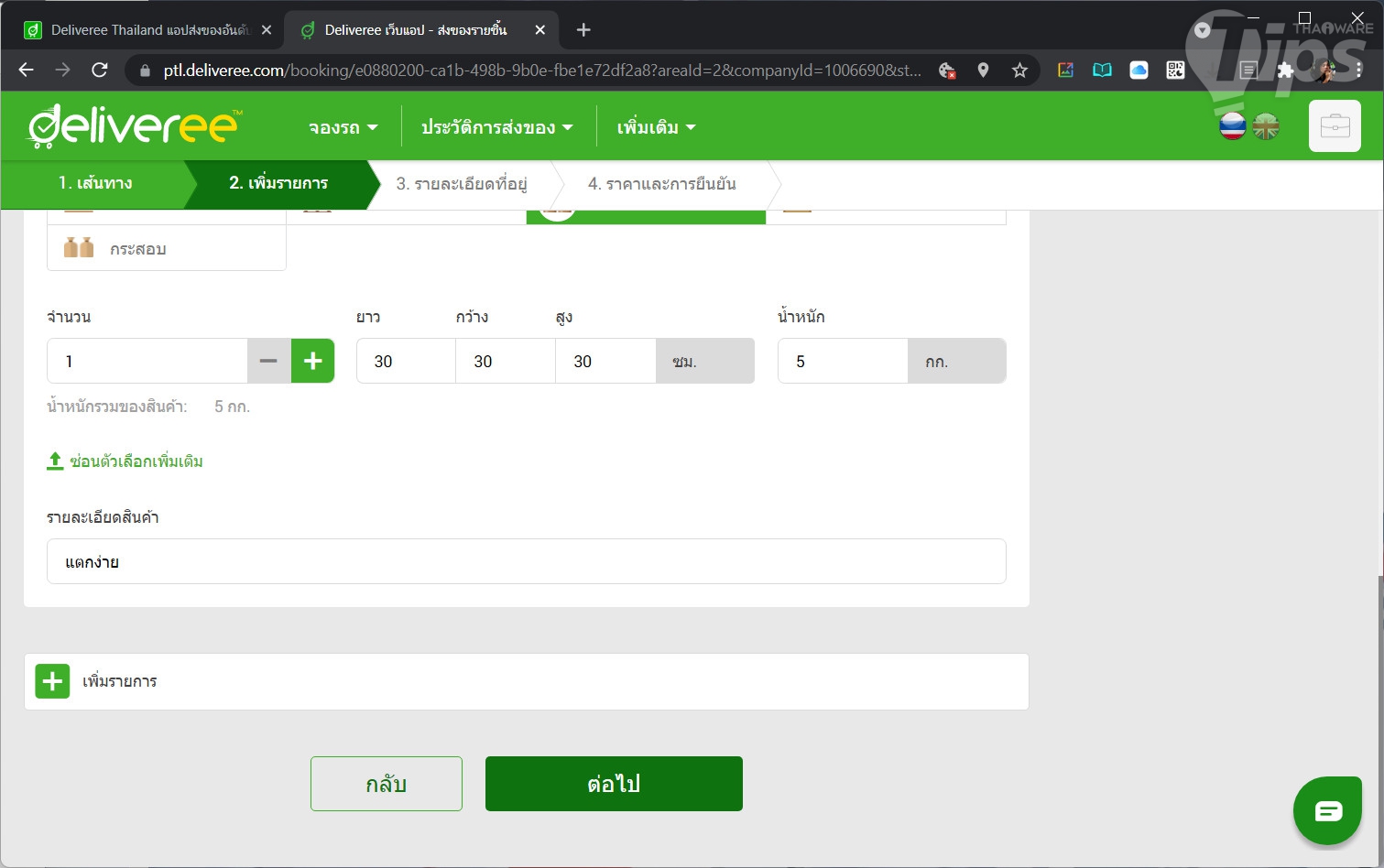Go forward in browser history

(62, 70)
